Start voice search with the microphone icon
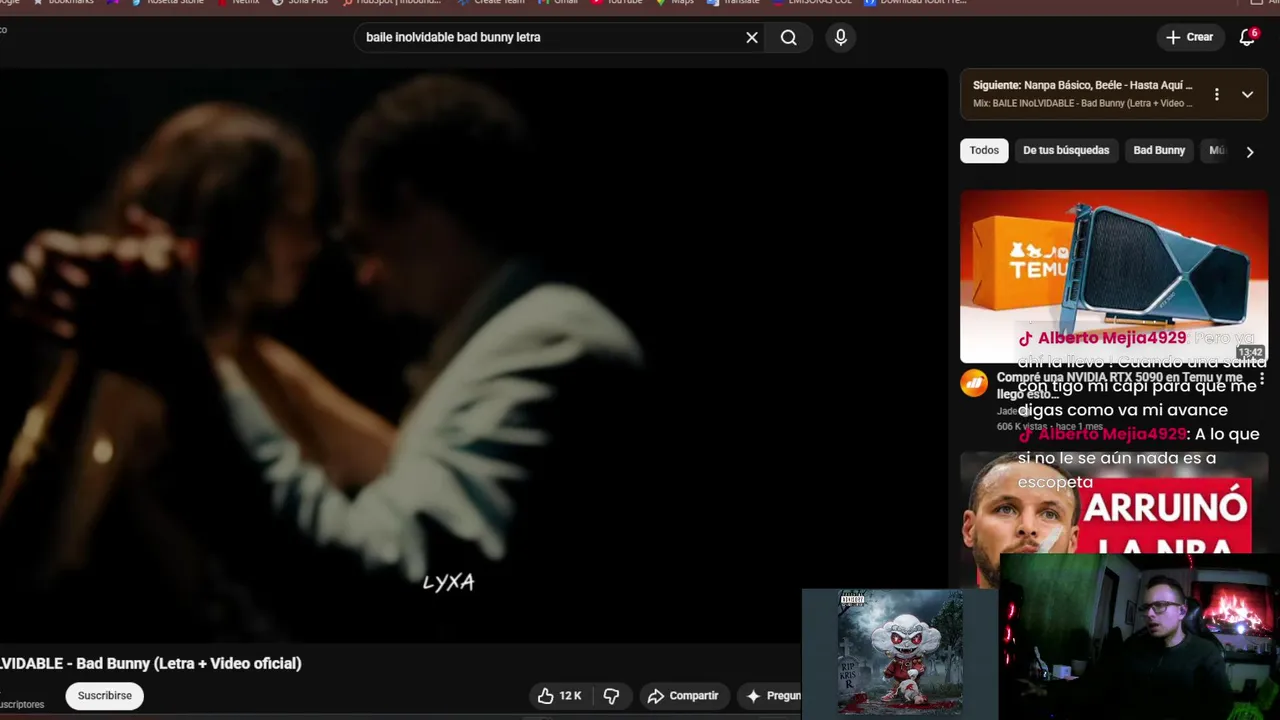 click(x=840, y=38)
